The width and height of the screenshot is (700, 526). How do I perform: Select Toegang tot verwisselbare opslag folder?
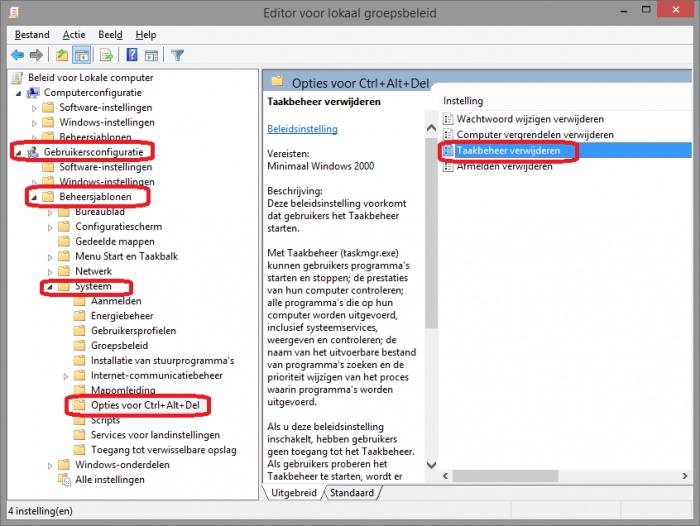164,450
